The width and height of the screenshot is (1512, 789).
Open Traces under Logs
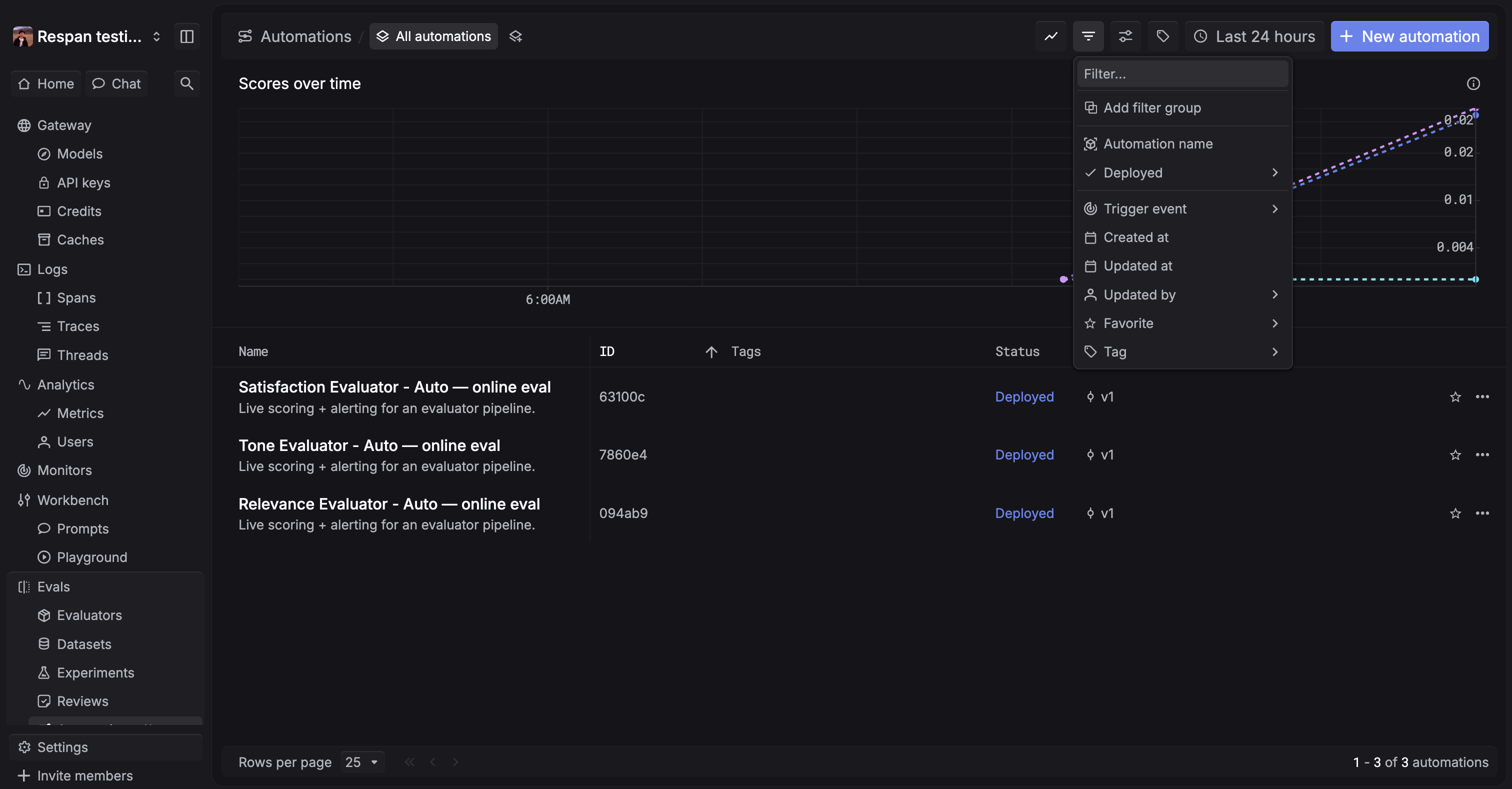pos(77,326)
